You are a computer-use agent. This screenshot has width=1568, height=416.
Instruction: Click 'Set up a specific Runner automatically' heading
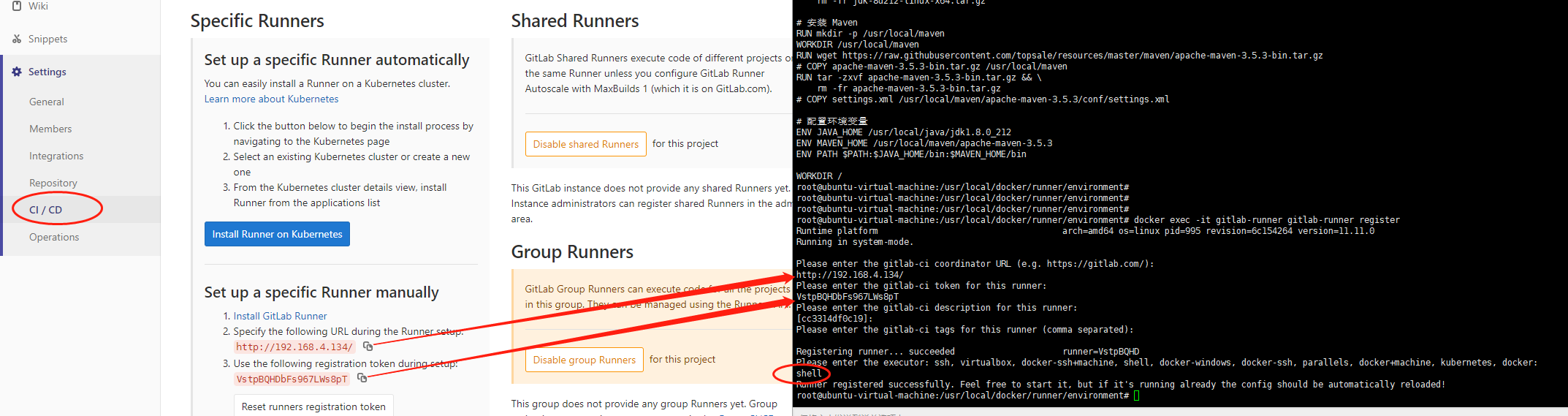coord(337,60)
